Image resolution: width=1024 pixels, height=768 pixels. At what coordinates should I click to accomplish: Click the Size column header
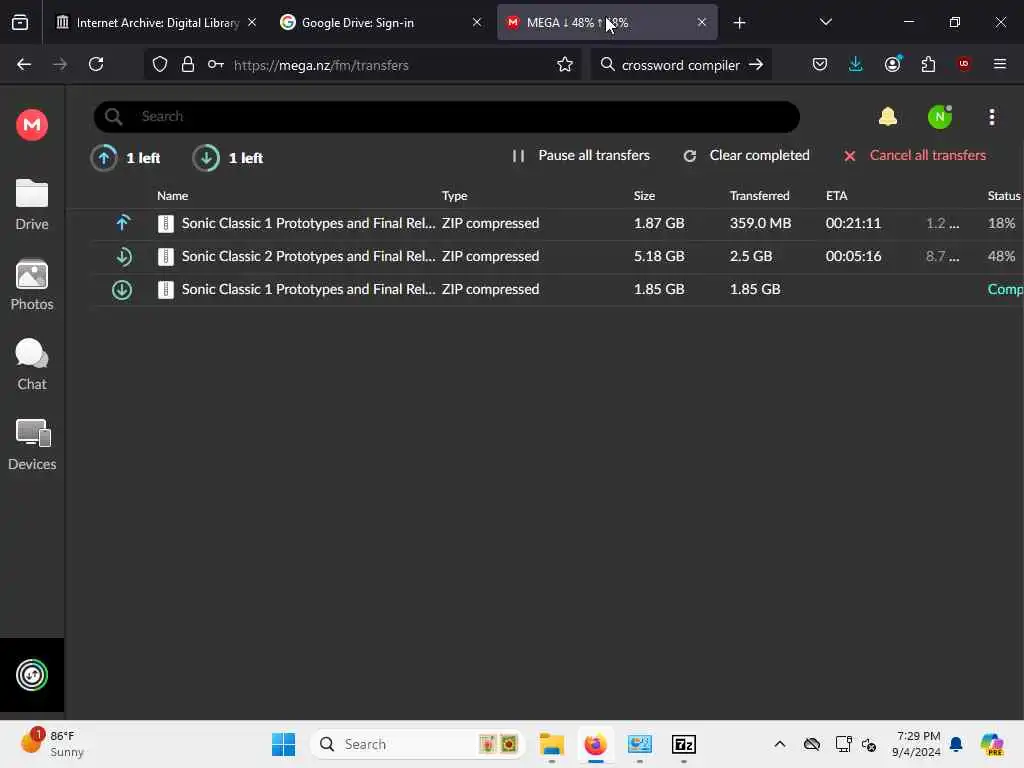644,195
